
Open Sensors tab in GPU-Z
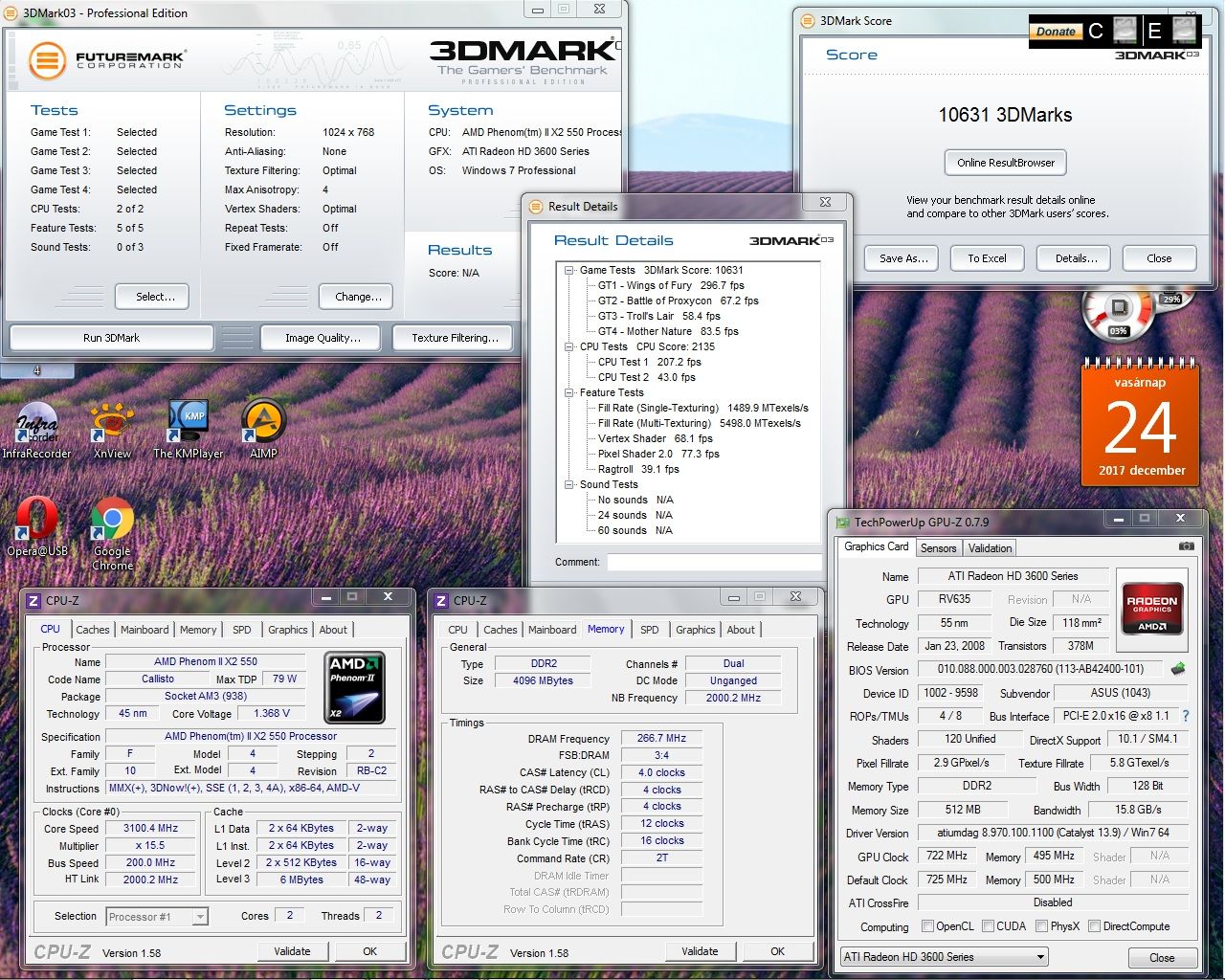click(938, 548)
